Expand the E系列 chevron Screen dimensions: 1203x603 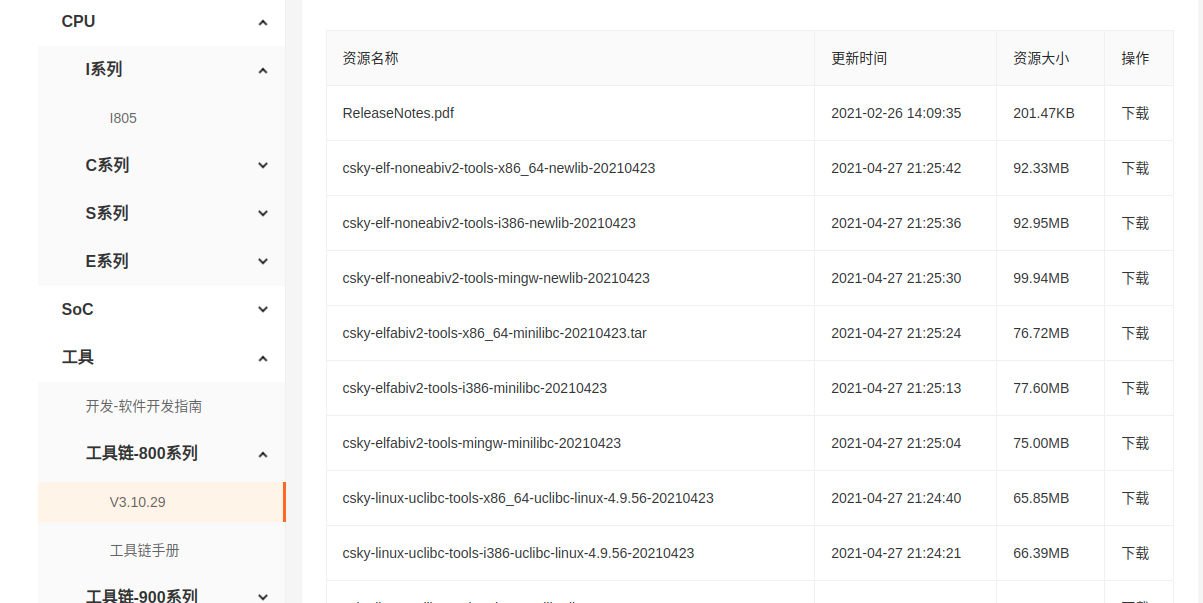pyautogui.click(x=263, y=262)
